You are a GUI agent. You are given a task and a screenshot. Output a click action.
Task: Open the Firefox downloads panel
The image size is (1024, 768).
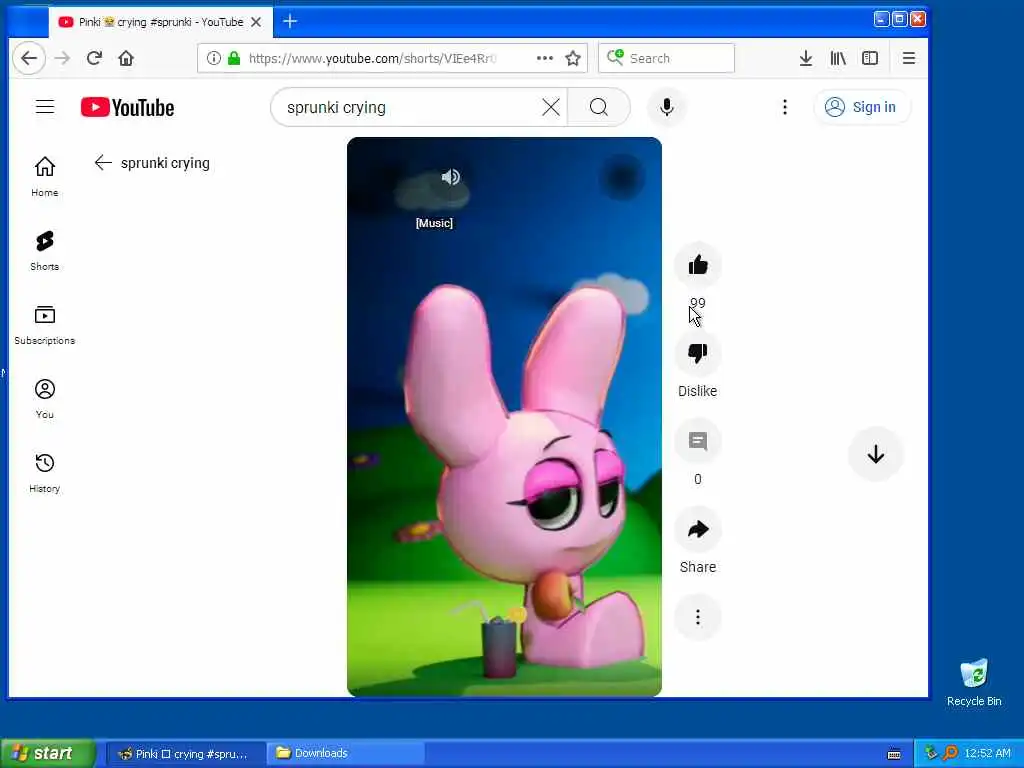pyautogui.click(x=806, y=58)
